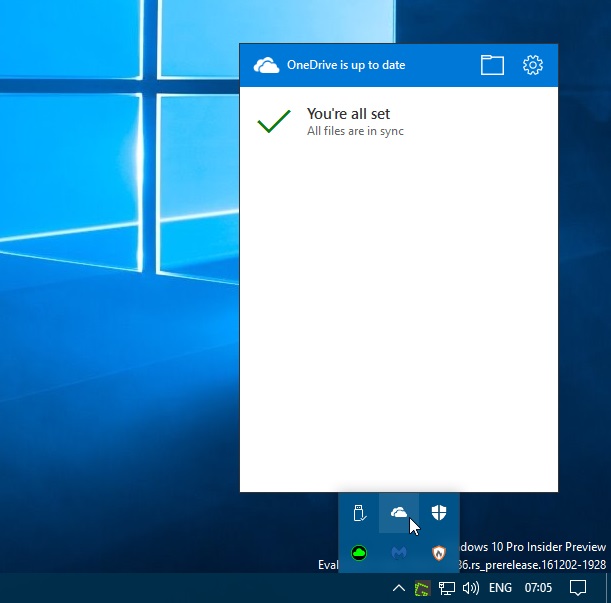Click the green sync checkmark icon

(274, 121)
